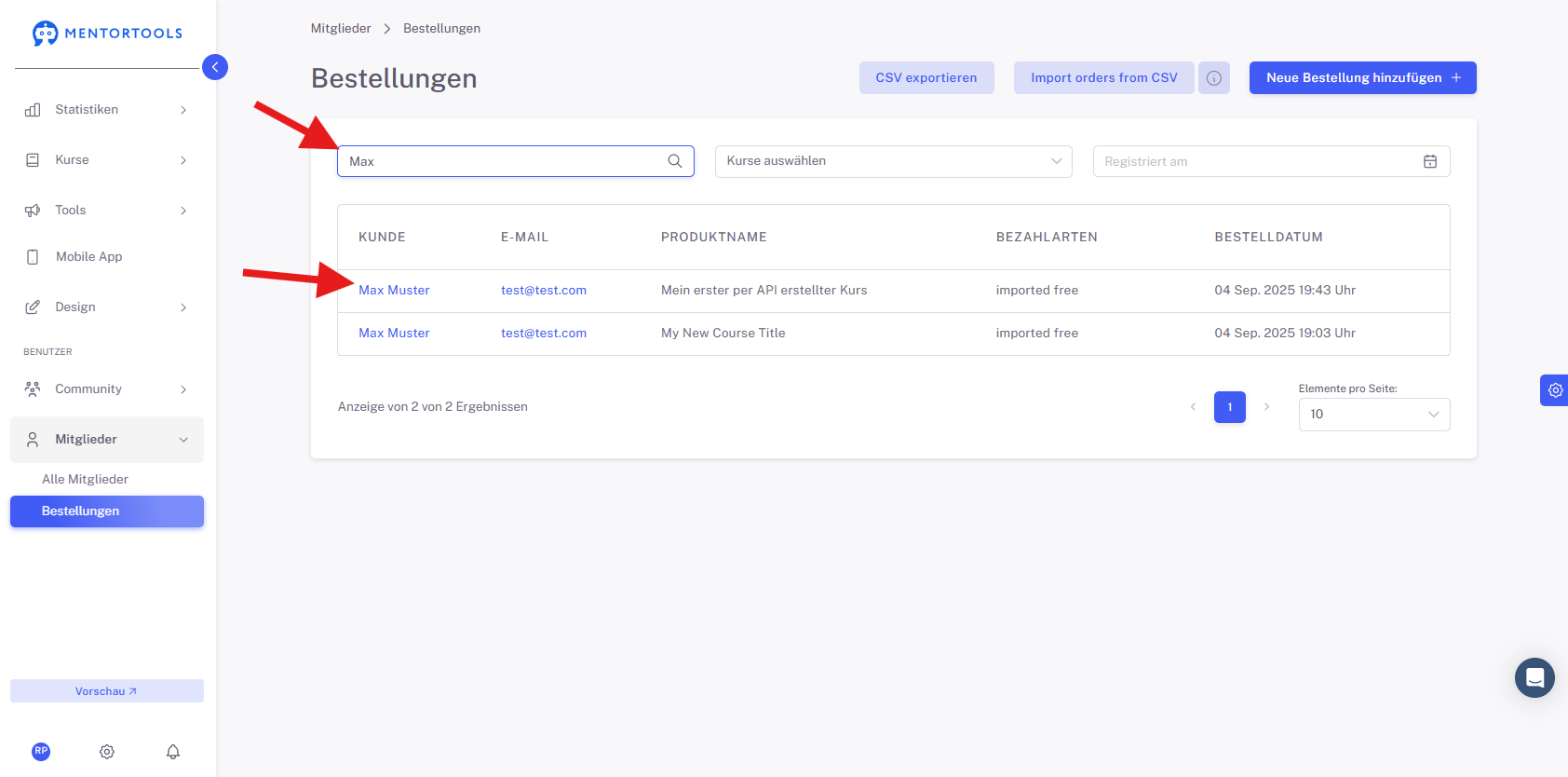Click the KUNDE column header
1568x777 pixels.
tap(382, 238)
